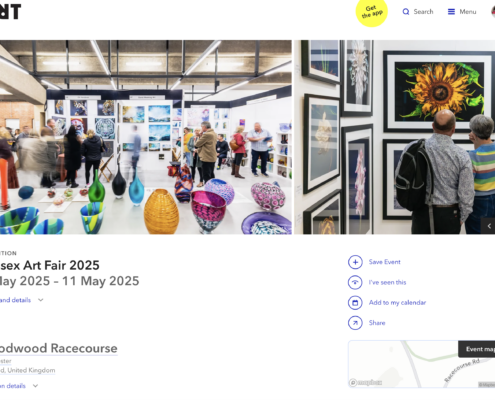The width and height of the screenshot is (495, 400).
Task: Click the previous-image arrow on the gallery
Action: tap(489, 226)
